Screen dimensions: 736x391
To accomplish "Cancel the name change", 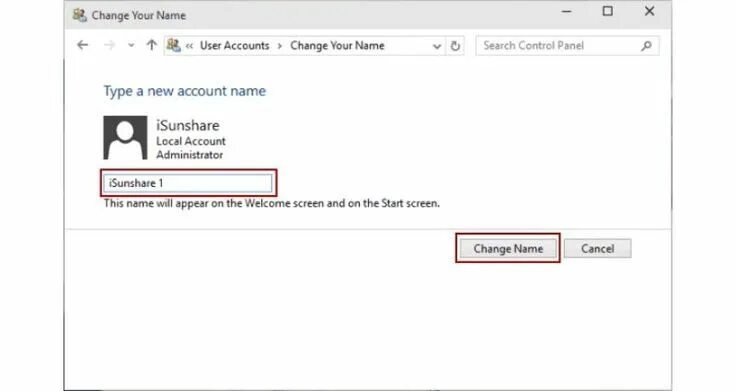I will click(598, 248).
